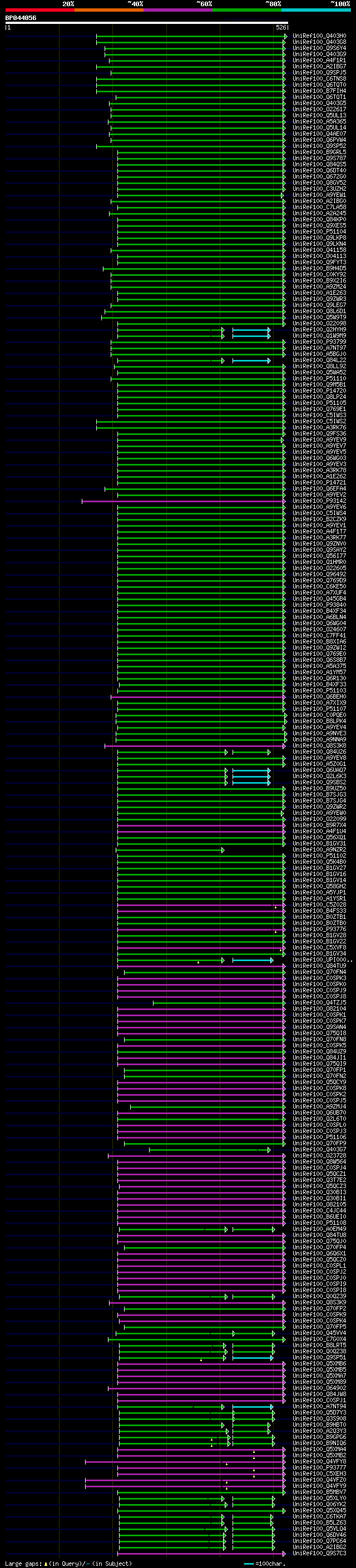The width and height of the screenshot is (356, 1568).
Task: Select hit label UniRef100_C6TNS8
Action: tap(319, 78)
